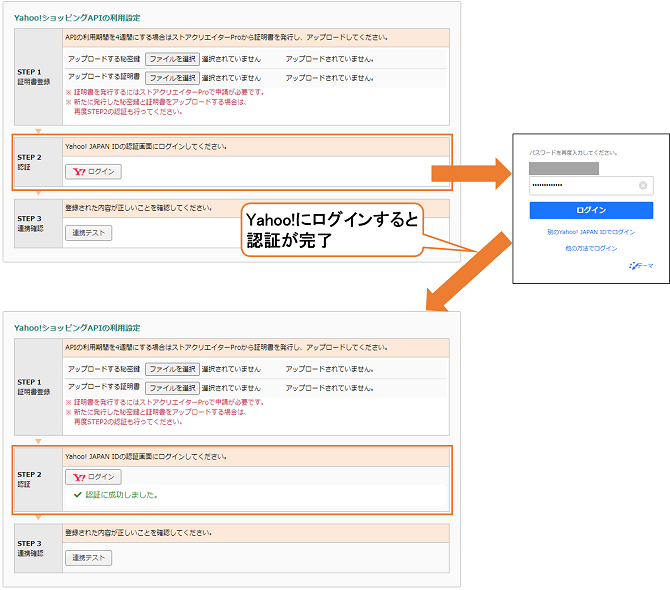Click upper Yahoo!ショッピングAPIの利用設定 heading
Viewport: 670px width, 590px height.
click(77, 18)
